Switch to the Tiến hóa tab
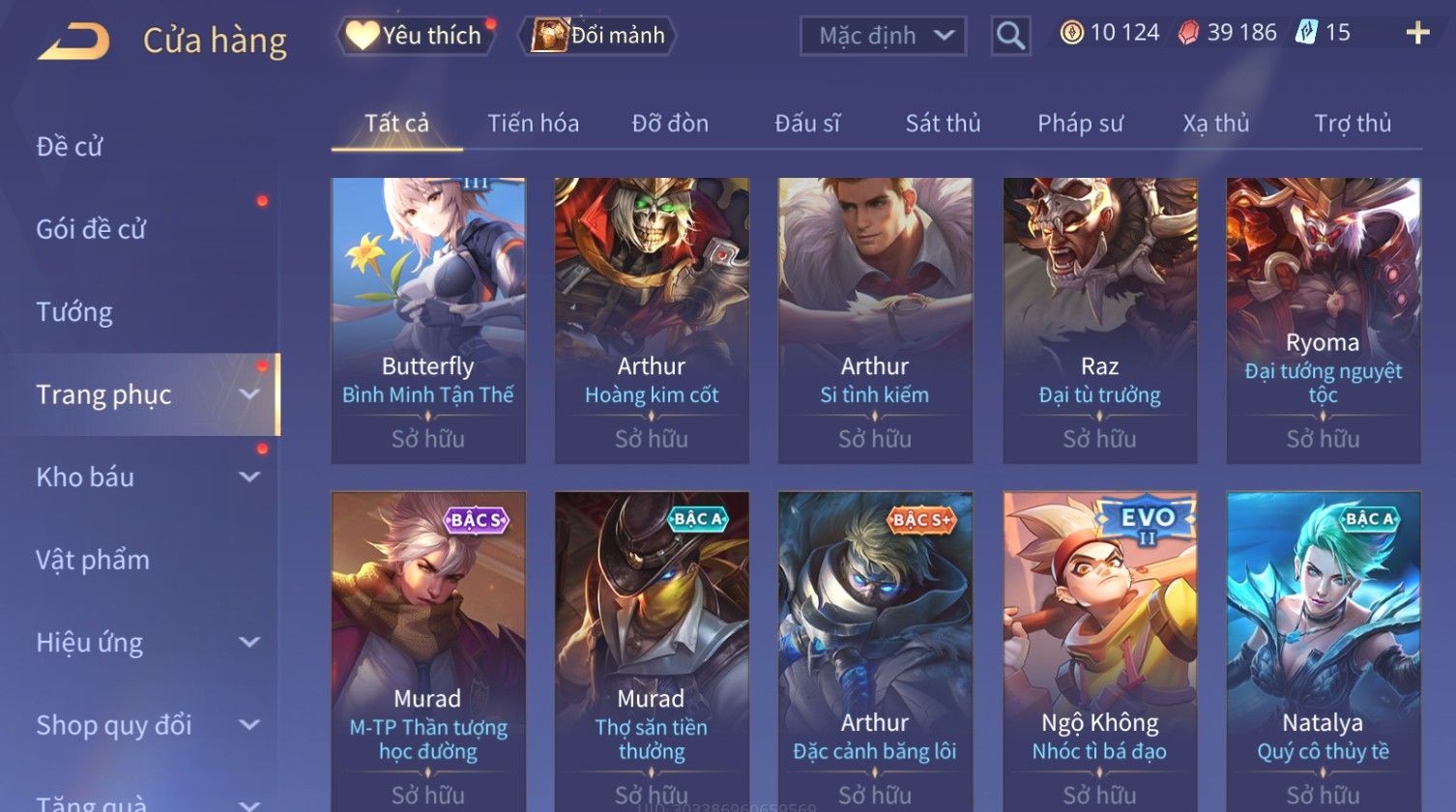Image resolution: width=1456 pixels, height=812 pixels. [x=533, y=124]
